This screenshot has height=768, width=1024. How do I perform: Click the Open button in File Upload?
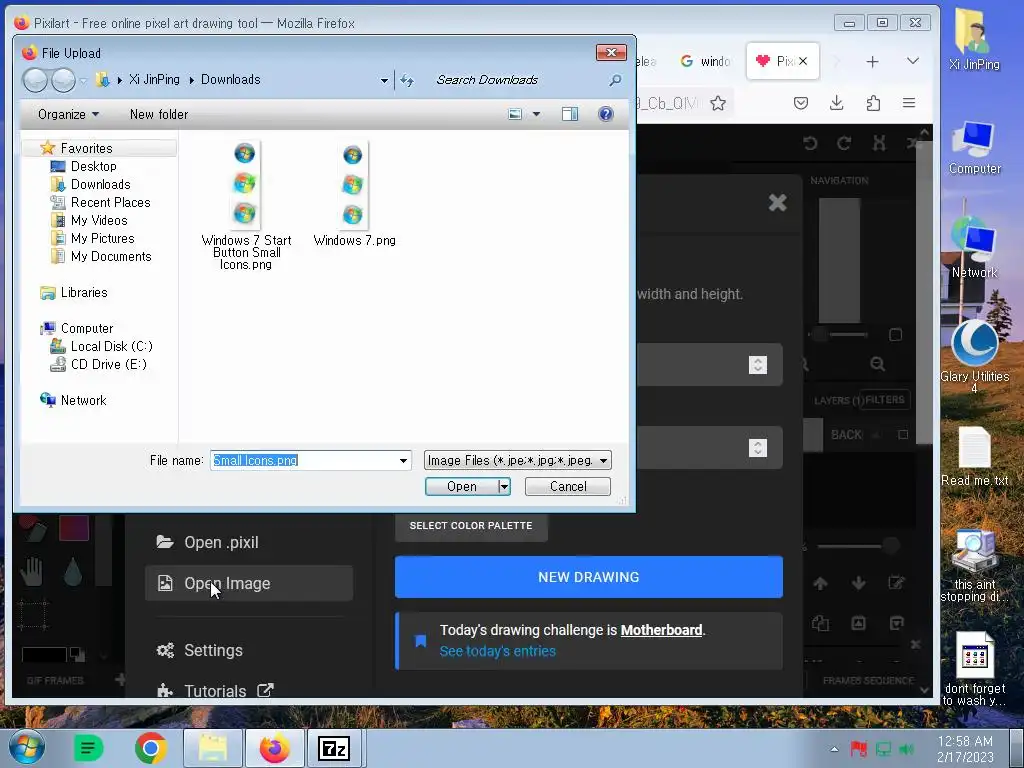tap(462, 487)
